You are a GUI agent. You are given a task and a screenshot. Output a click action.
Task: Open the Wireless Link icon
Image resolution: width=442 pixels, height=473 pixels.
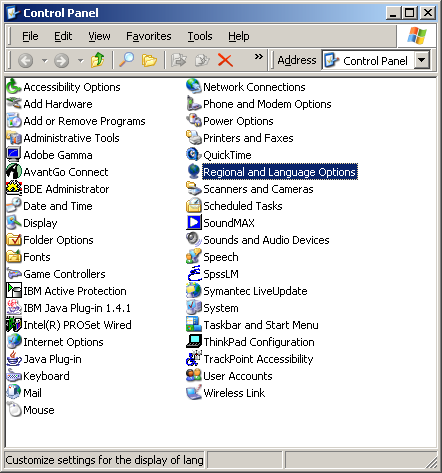pyautogui.click(x=194, y=393)
